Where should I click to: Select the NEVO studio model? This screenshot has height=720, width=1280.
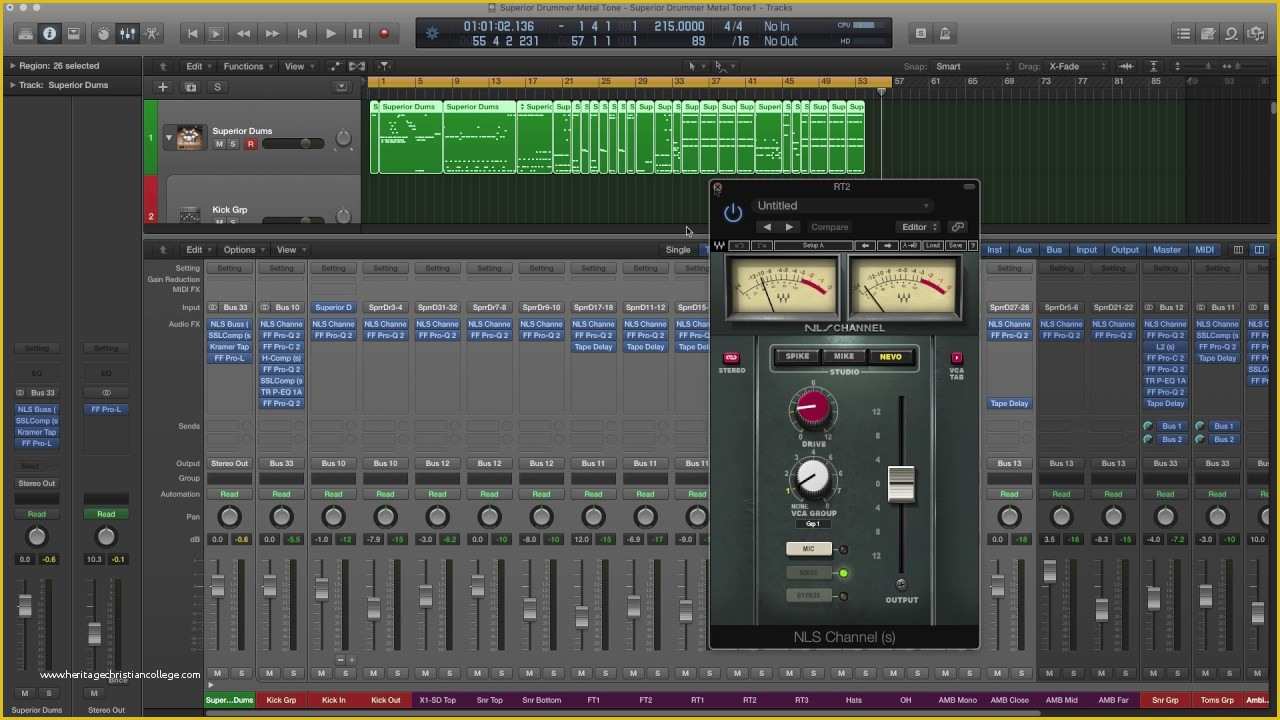pos(890,356)
